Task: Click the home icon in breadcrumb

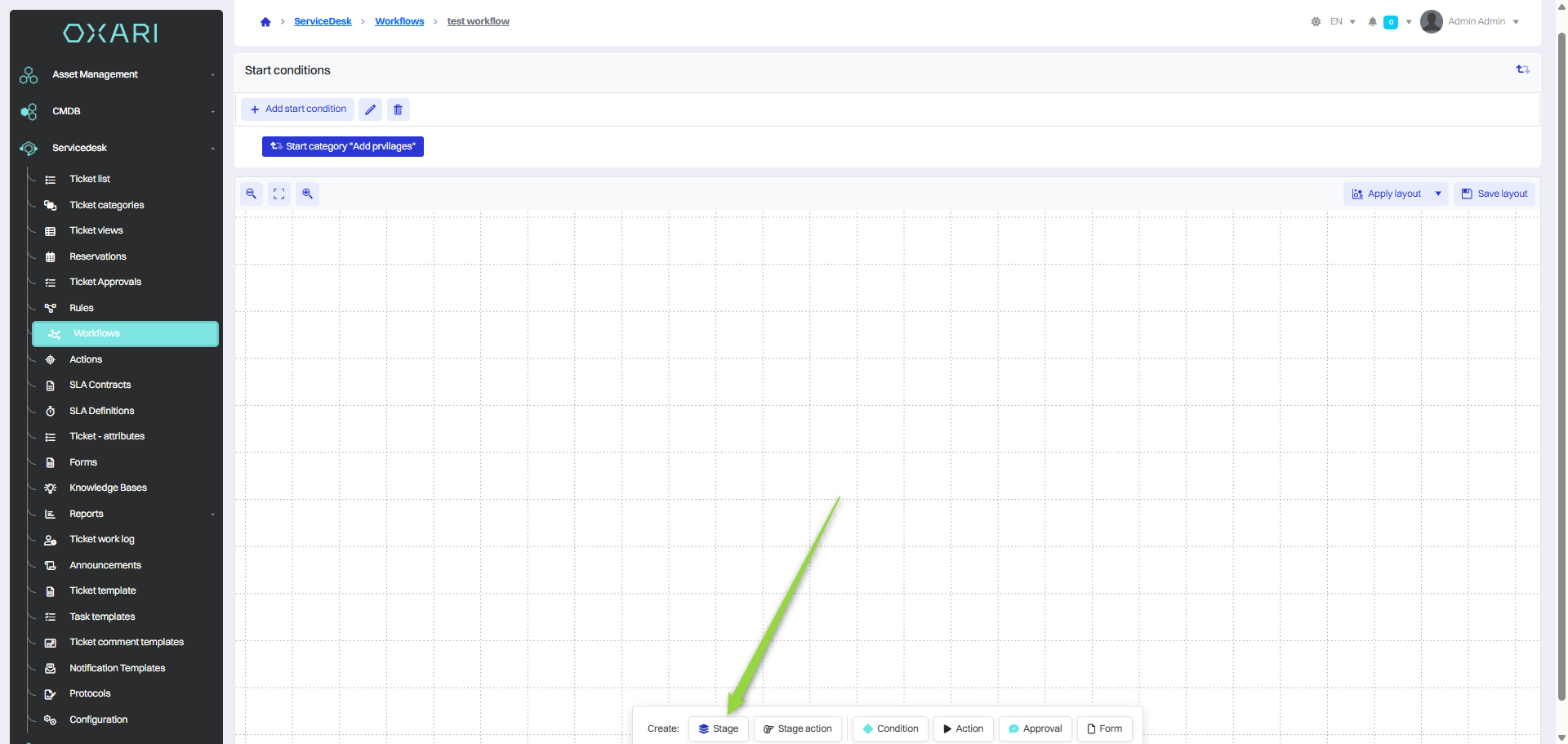Action: click(x=265, y=22)
